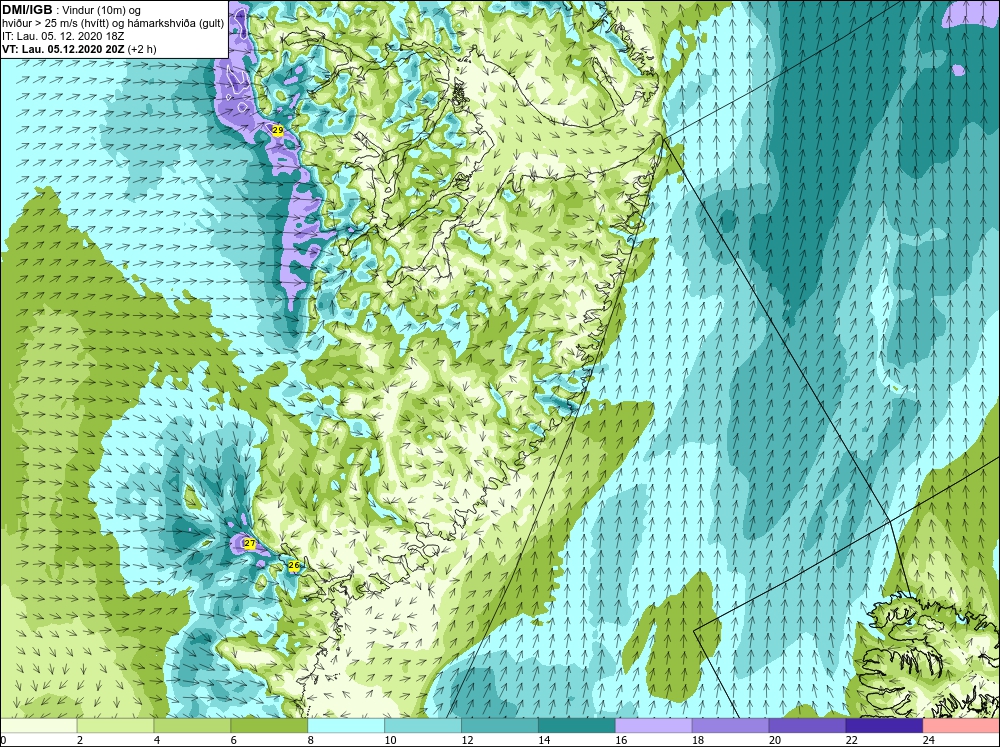Image resolution: width=1000 pixels, height=747 pixels.
Task: Click the legend scale label '2'
Action: [80, 740]
